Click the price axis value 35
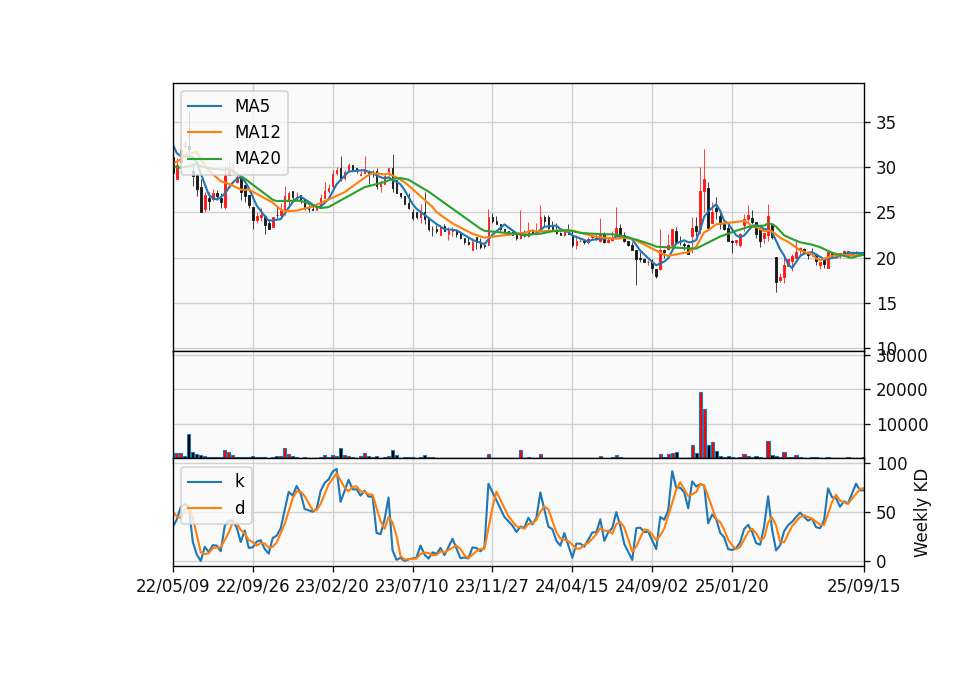960x690 pixels. (886, 123)
